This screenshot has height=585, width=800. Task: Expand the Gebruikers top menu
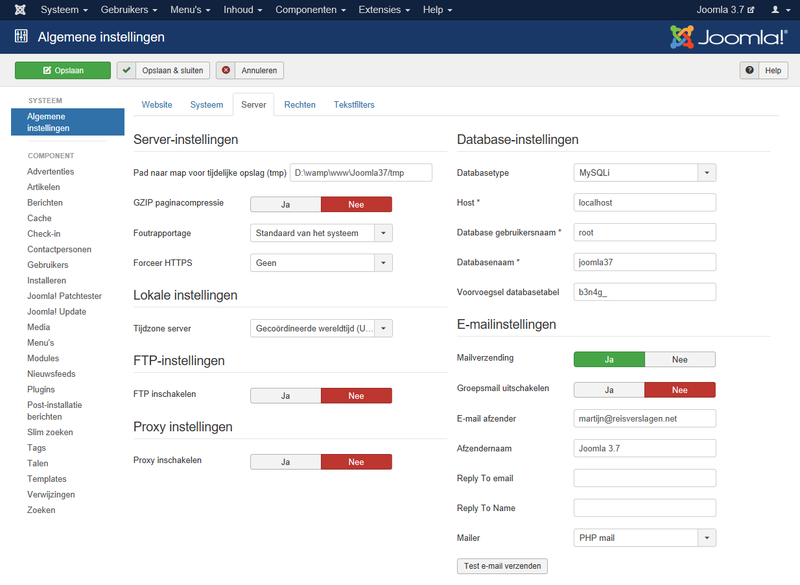(129, 10)
